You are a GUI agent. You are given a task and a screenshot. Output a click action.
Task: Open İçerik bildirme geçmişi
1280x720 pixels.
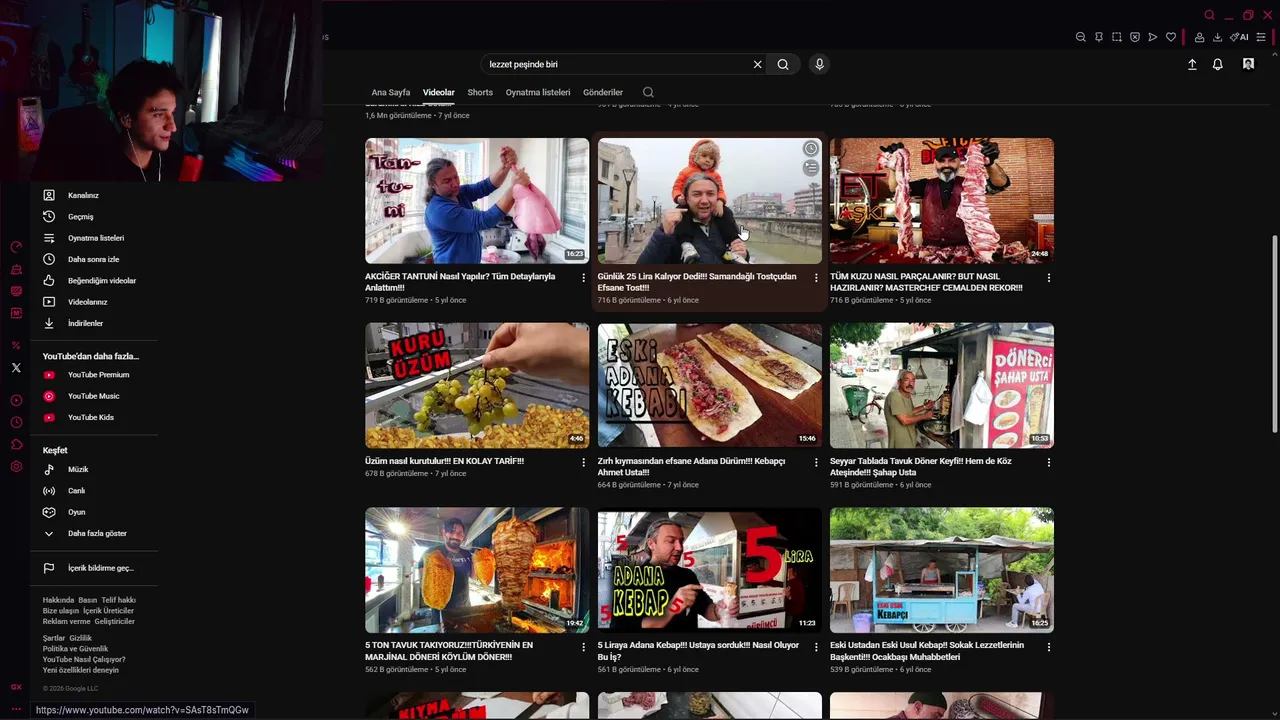(93, 568)
